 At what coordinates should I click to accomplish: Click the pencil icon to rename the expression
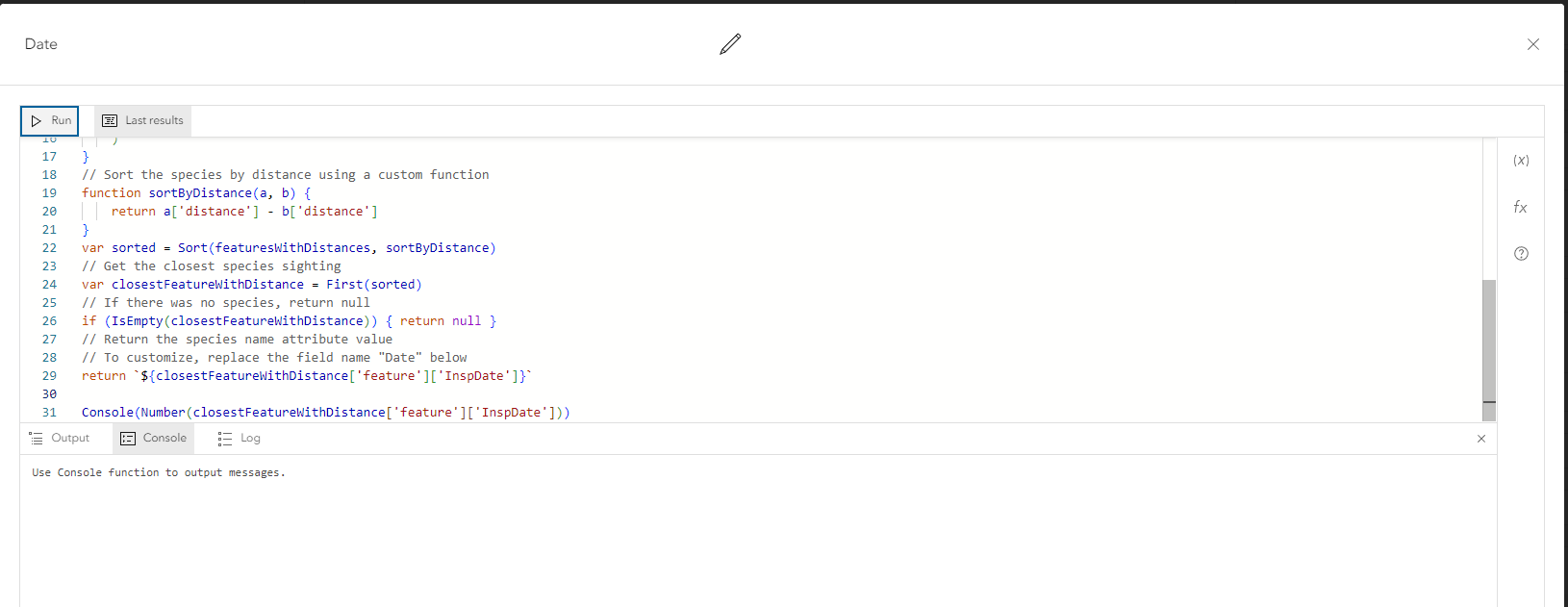coord(730,43)
